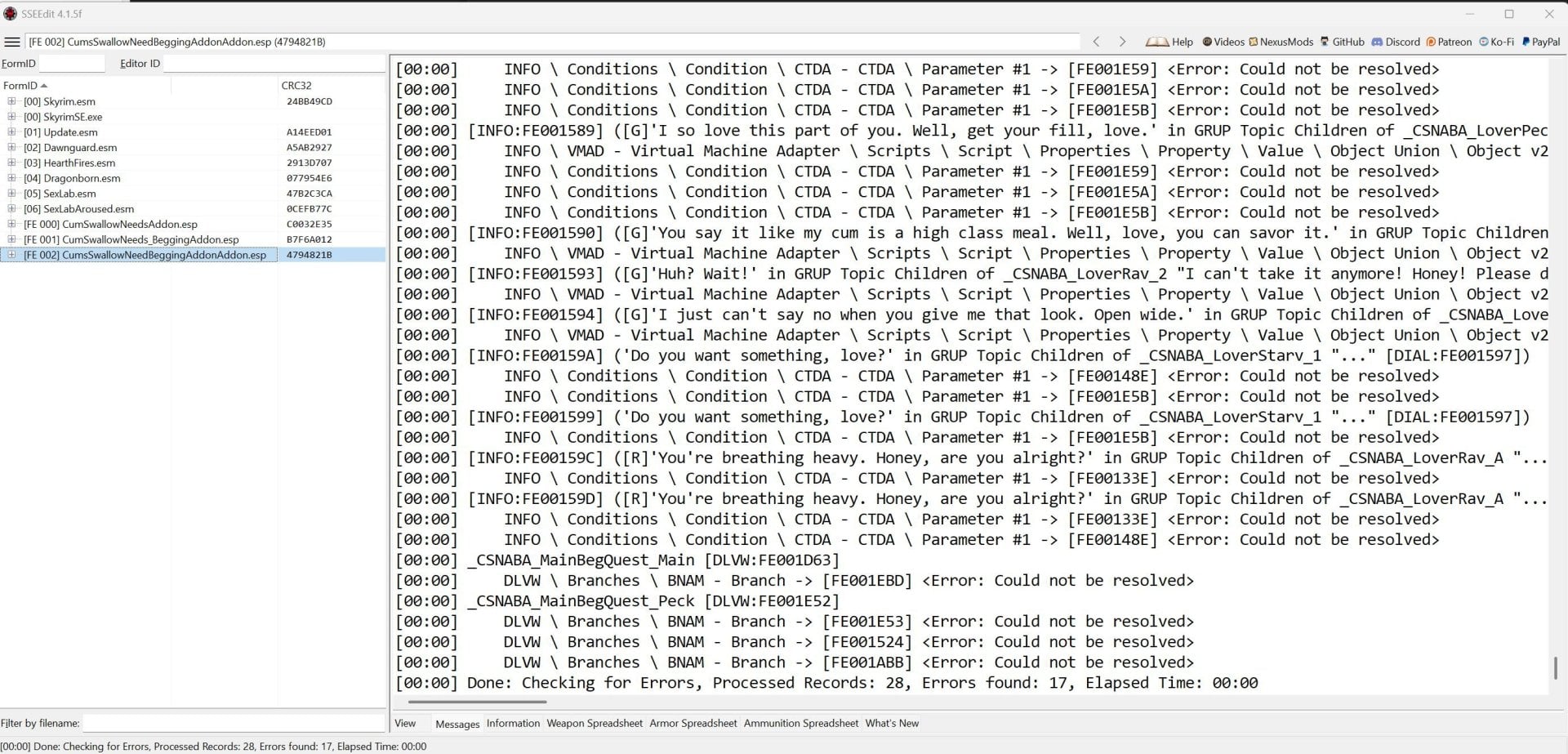Screen dimensions: 1568x754
Task: Click CRC32 value 0CEFB77C
Action: [310, 209]
